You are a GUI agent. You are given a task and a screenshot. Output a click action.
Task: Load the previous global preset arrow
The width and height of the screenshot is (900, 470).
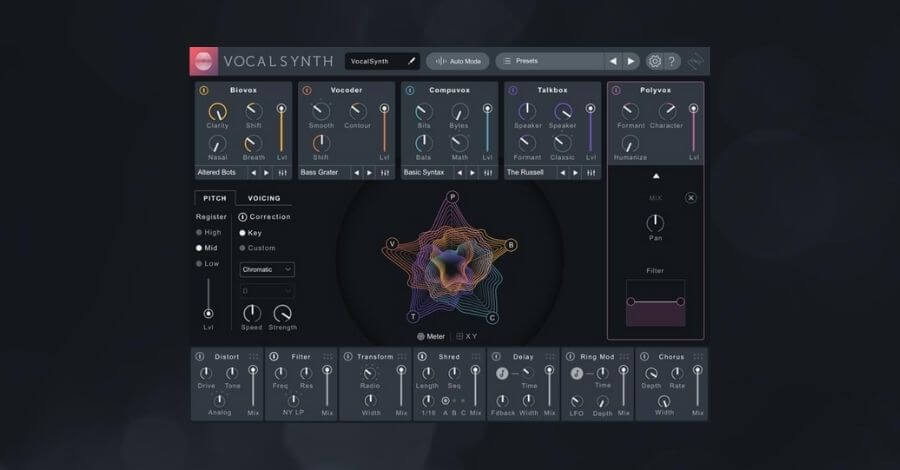[x=613, y=61]
